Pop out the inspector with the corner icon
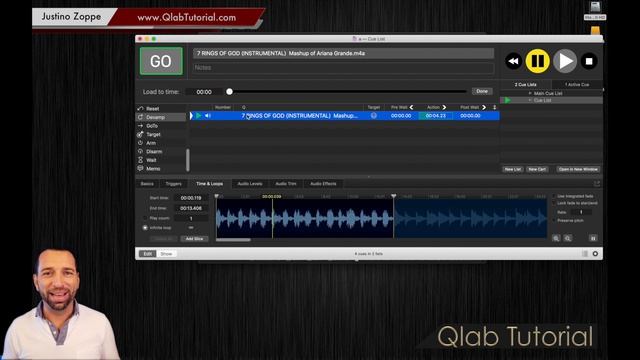 pyautogui.click(x=597, y=184)
